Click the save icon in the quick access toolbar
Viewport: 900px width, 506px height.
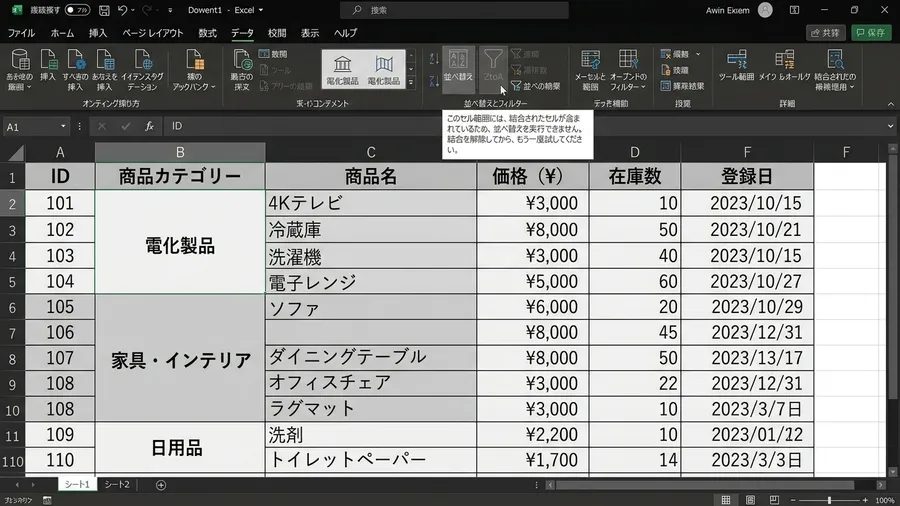pyautogui.click(x=104, y=10)
